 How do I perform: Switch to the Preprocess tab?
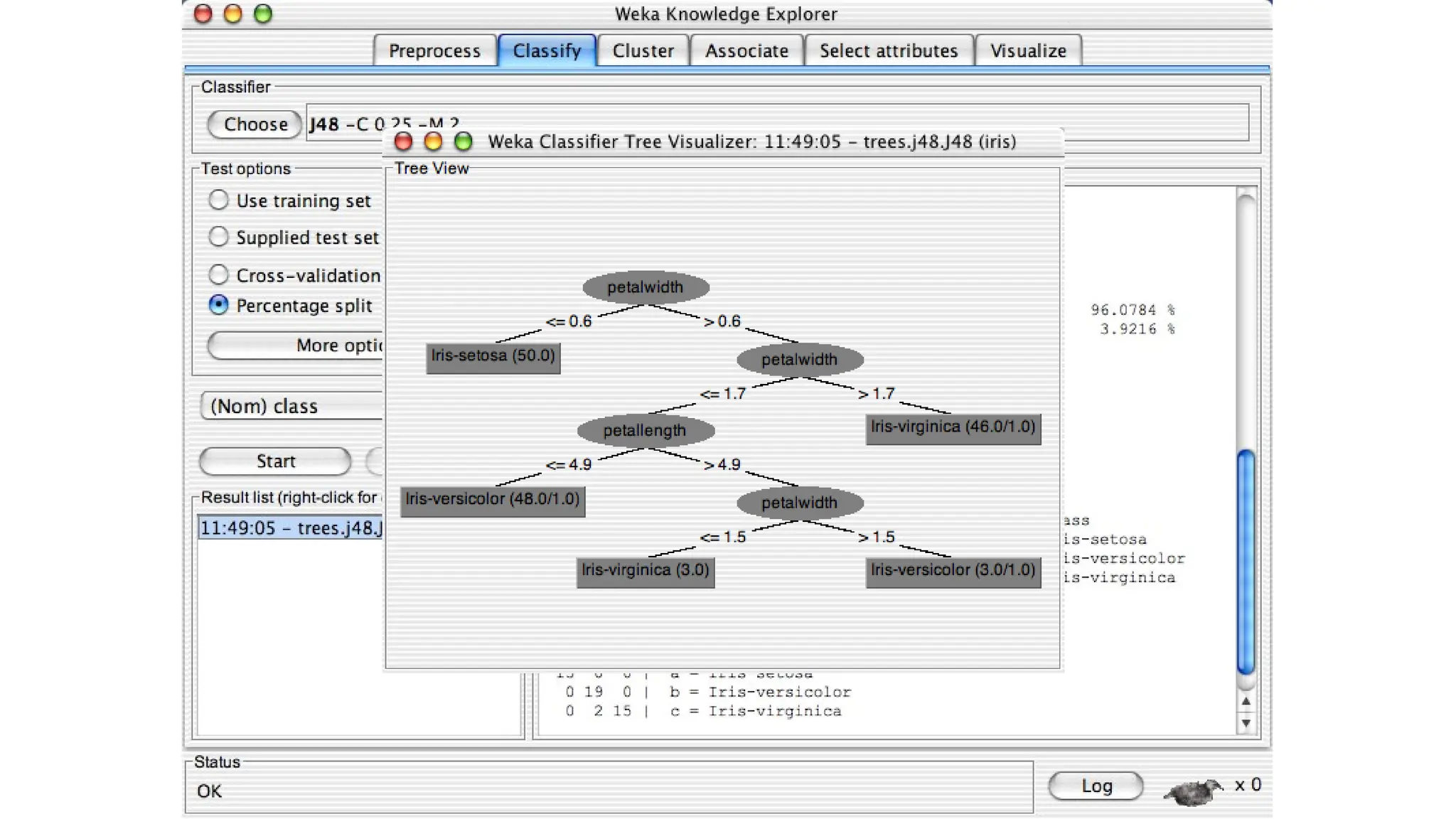click(x=434, y=51)
